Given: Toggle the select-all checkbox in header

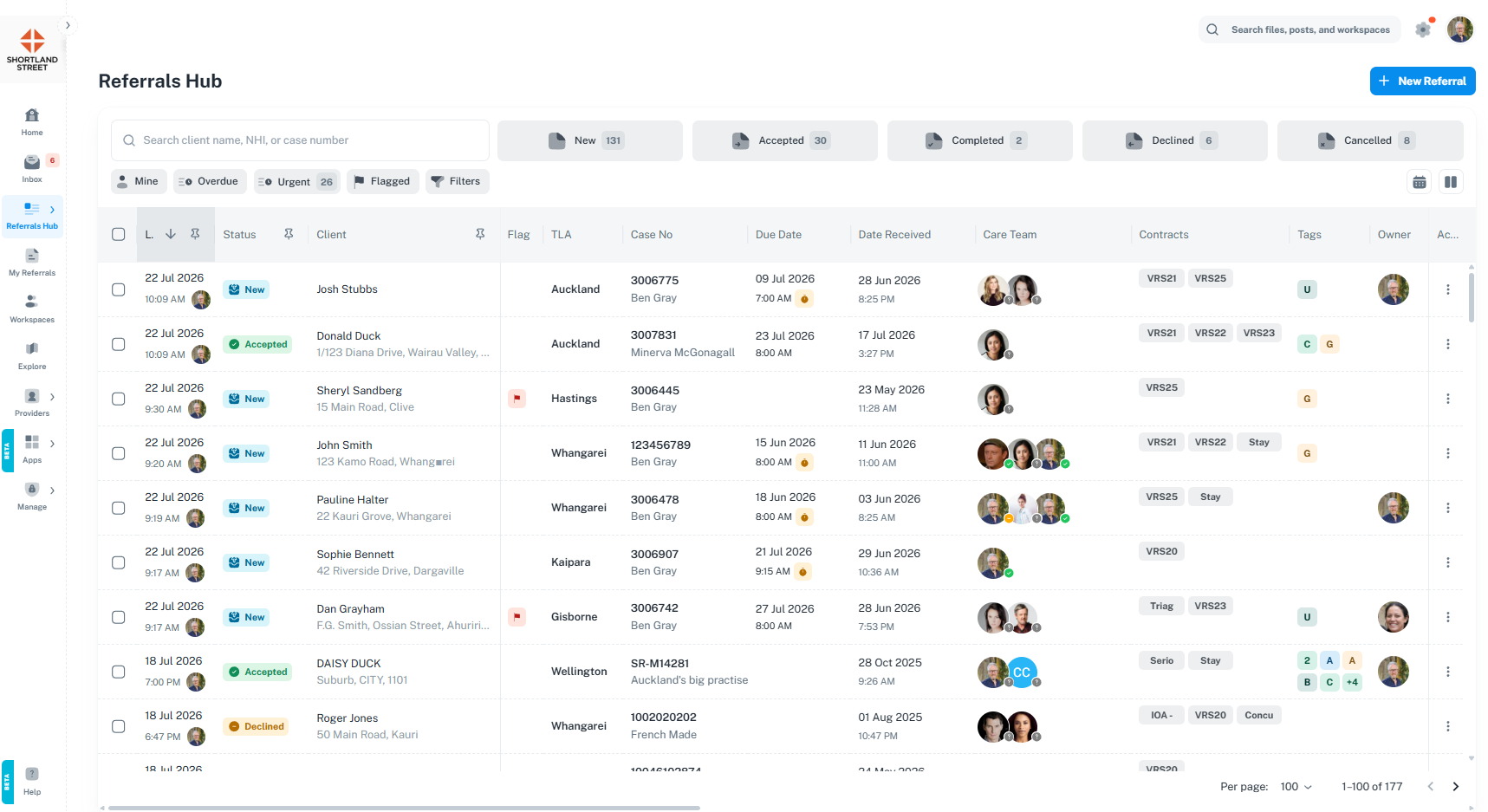Looking at the screenshot, I should click(119, 234).
